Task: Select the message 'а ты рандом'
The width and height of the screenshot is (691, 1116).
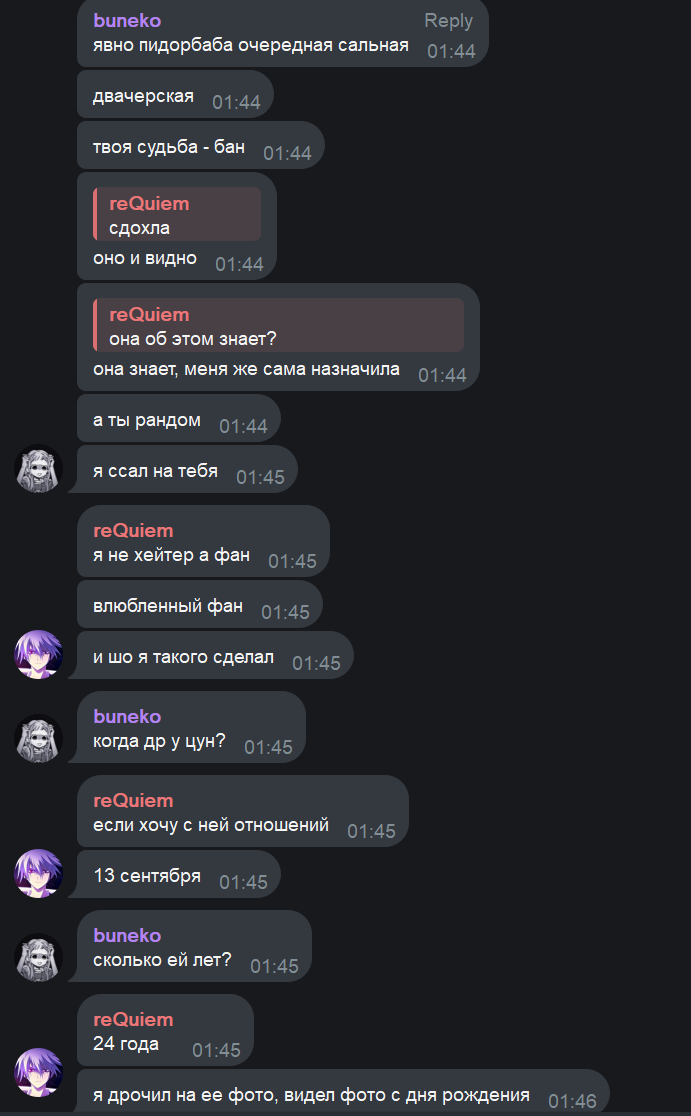Action: pyautogui.click(x=179, y=418)
